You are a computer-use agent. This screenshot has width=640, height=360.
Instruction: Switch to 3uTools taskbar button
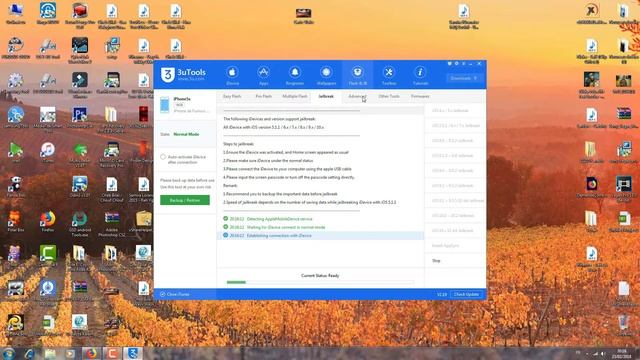click(133, 353)
